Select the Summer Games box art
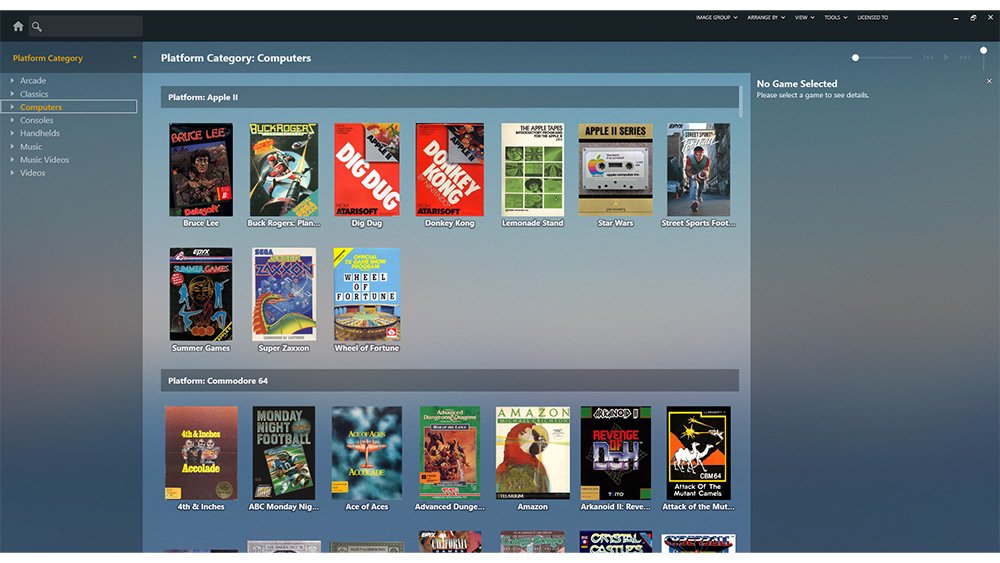The width and height of the screenshot is (1000, 563). pos(201,295)
